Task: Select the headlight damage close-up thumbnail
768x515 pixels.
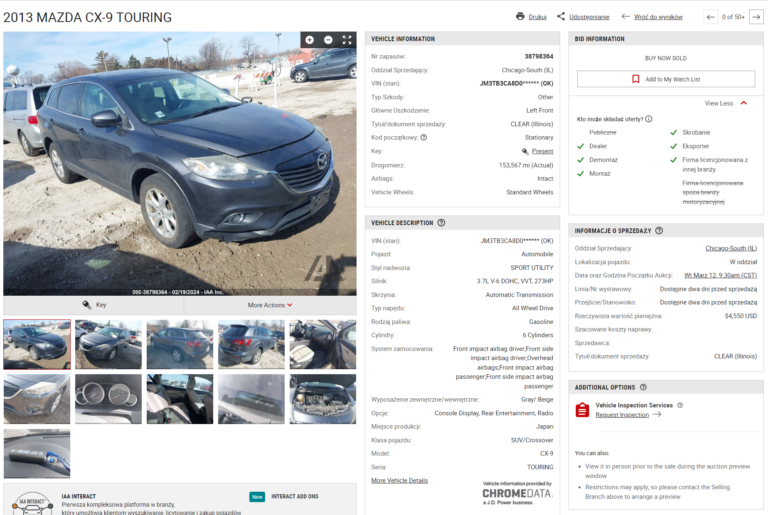Action: click(x=37, y=399)
